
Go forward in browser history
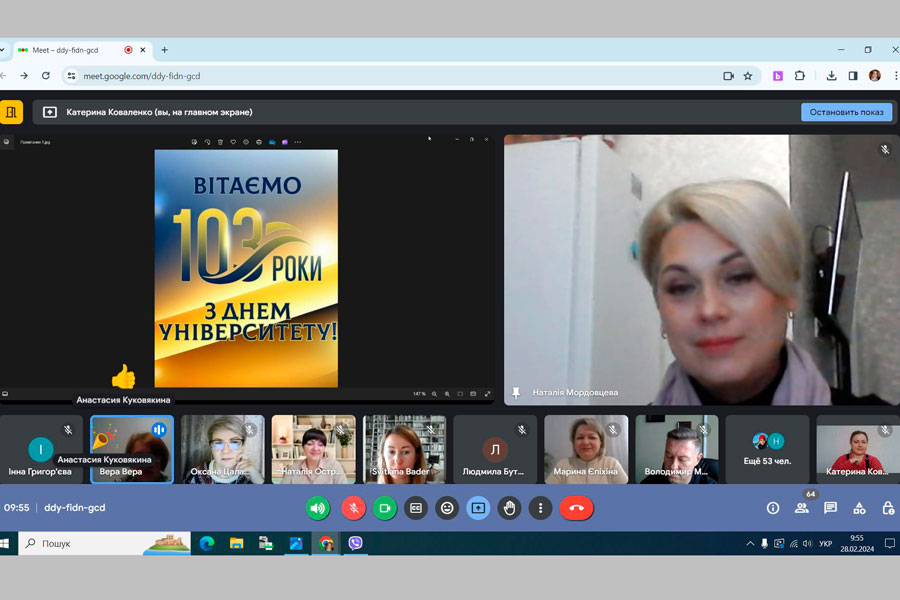(24, 76)
